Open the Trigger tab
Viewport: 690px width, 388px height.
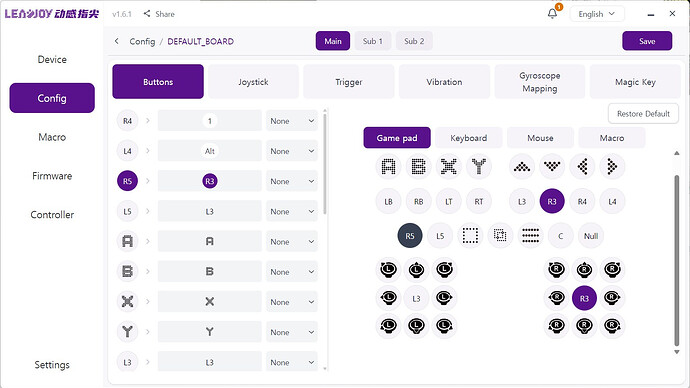click(x=349, y=82)
